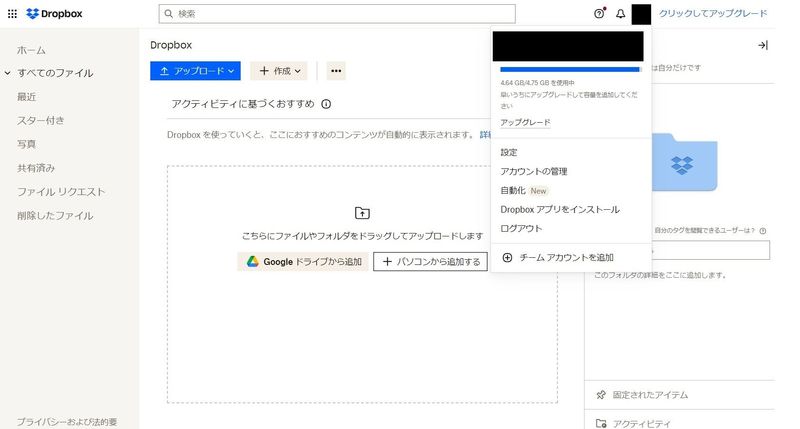
Task: Choose ログアウト in account menu
Action: click(x=521, y=228)
